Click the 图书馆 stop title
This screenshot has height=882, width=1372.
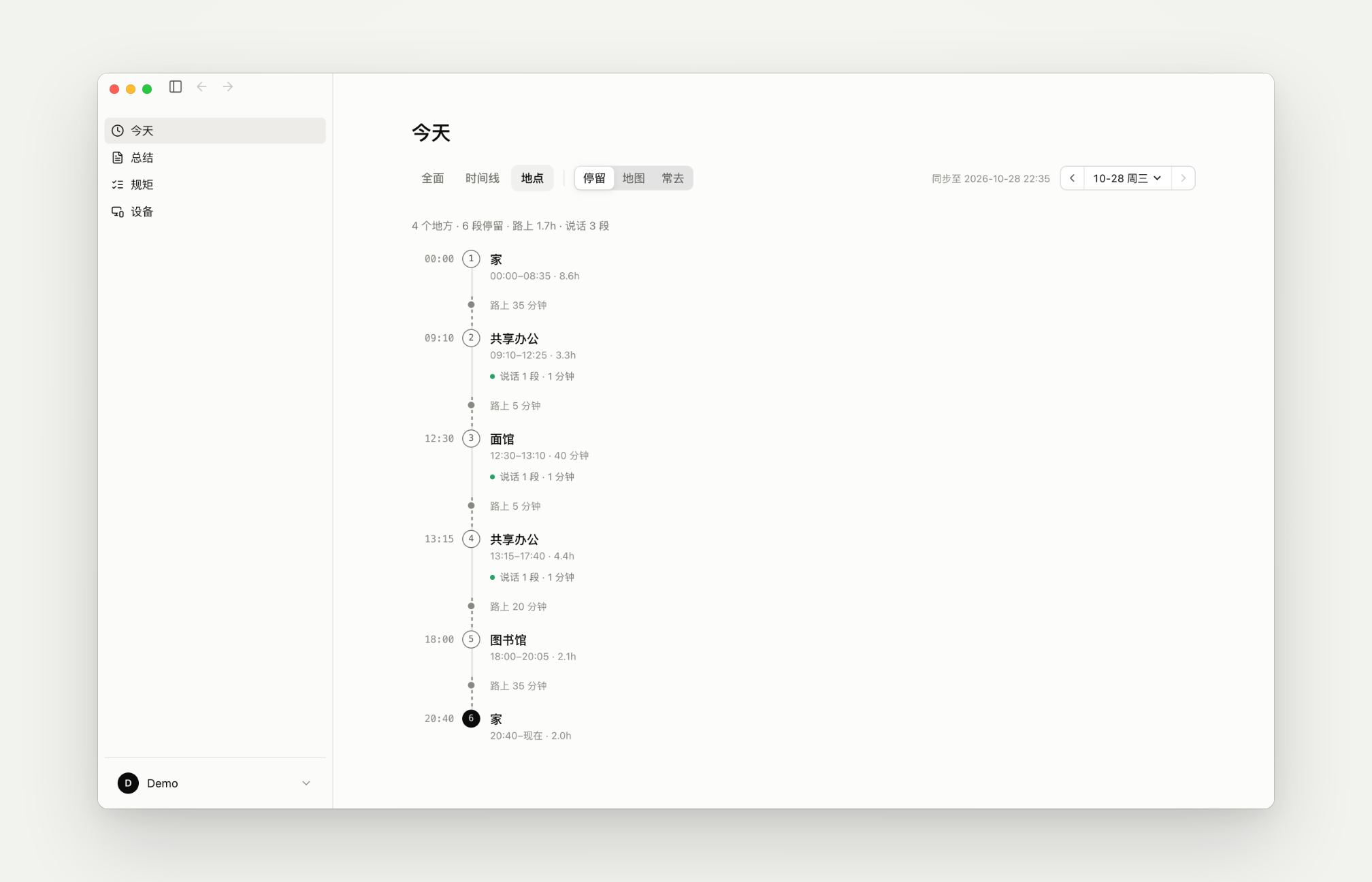click(508, 640)
